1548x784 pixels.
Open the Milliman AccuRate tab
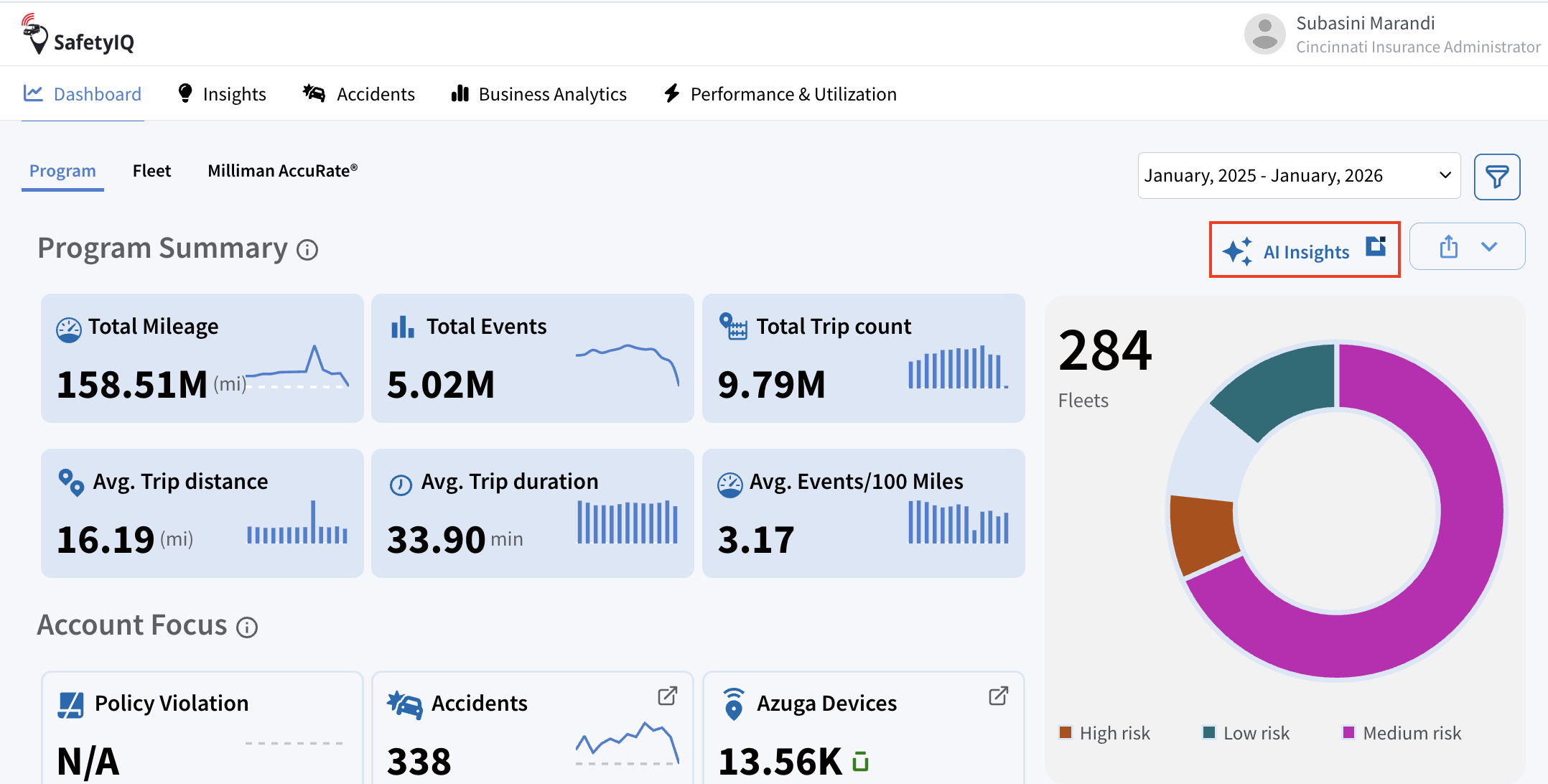pyautogui.click(x=282, y=171)
